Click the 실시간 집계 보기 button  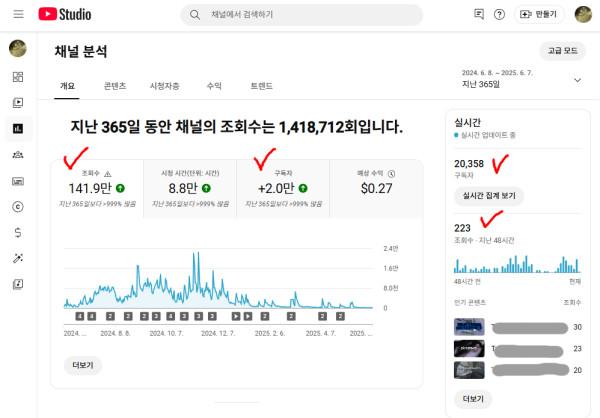click(x=489, y=196)
